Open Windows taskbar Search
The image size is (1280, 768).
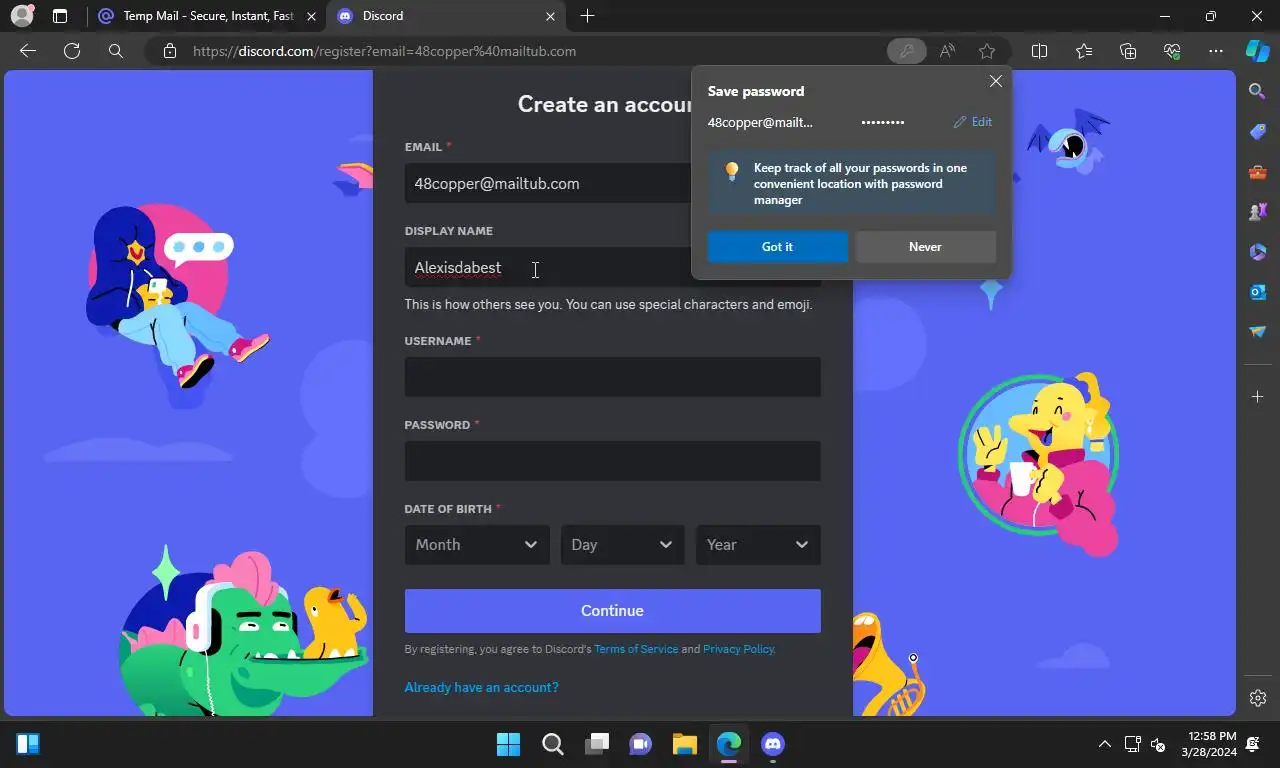(552, 744)
